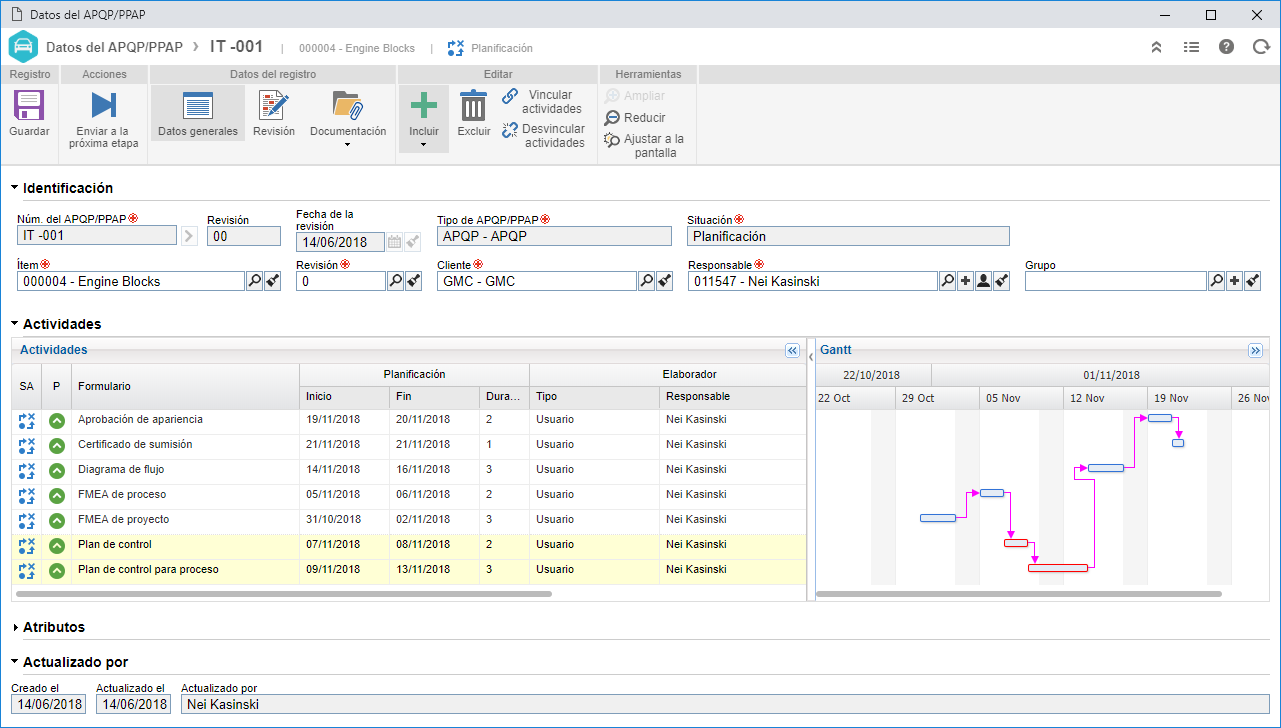The width and height of the screenshot is (1281, 728).
Task: Sort by Responsable column header
Action: pos(732,397)
